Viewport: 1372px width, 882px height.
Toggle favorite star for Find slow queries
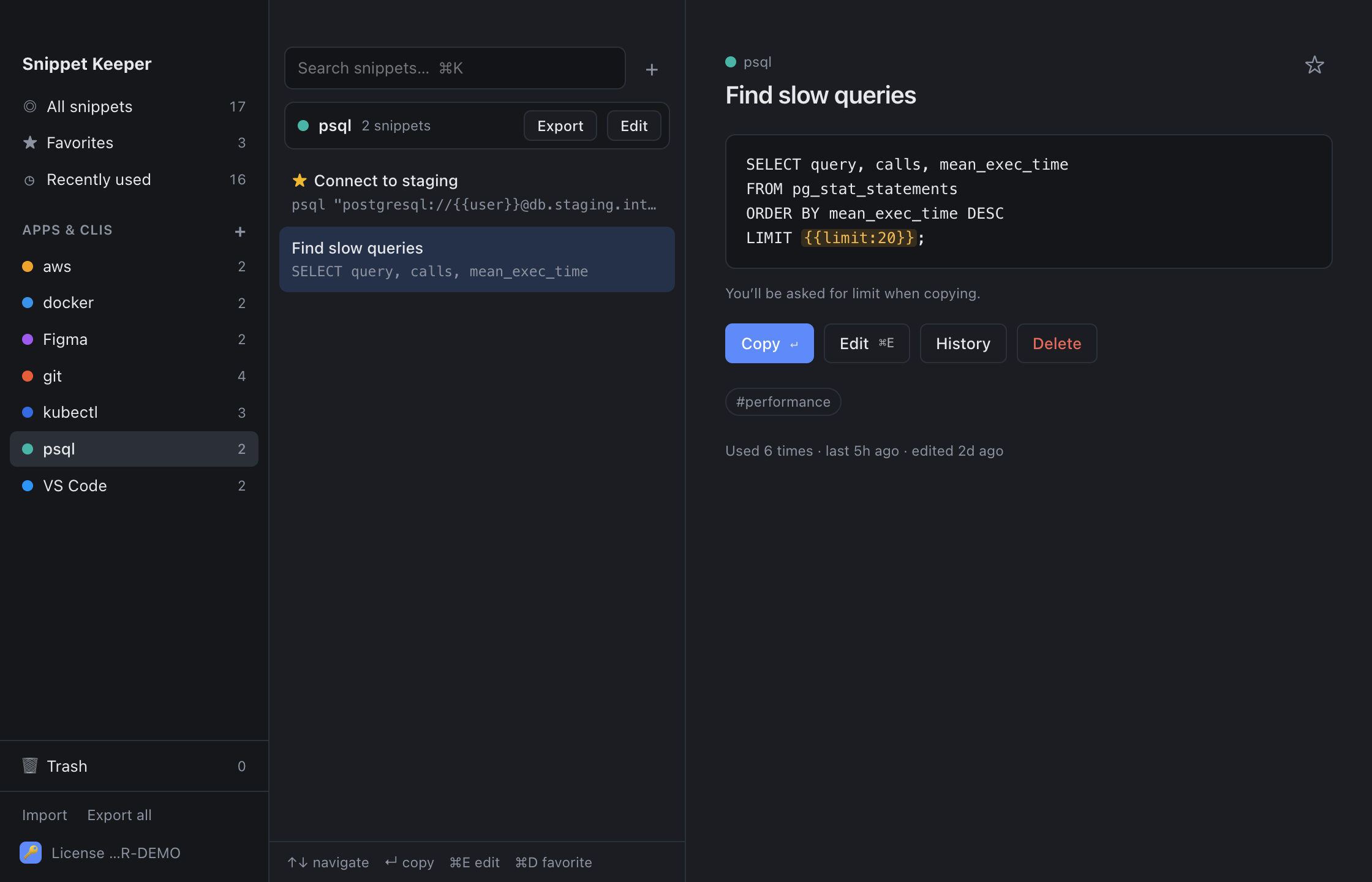(1314, 65)
